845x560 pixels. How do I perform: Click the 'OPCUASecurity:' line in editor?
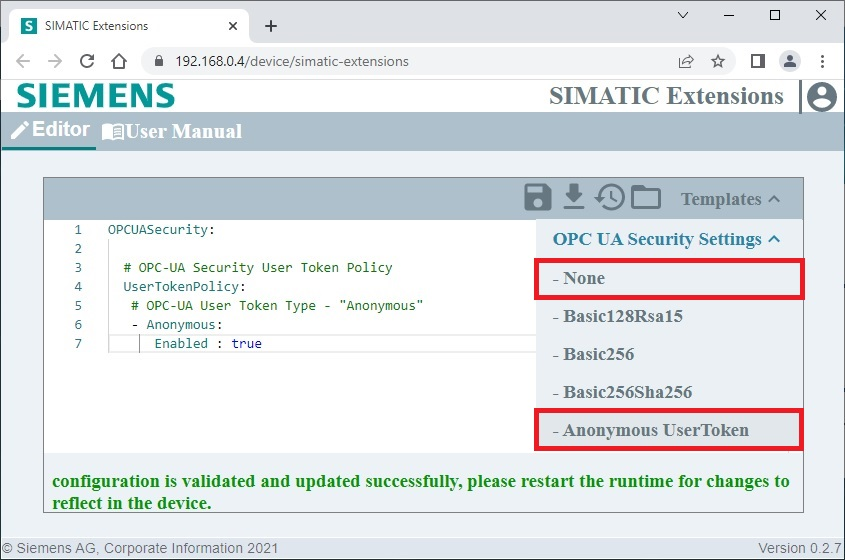pos(161,230)
